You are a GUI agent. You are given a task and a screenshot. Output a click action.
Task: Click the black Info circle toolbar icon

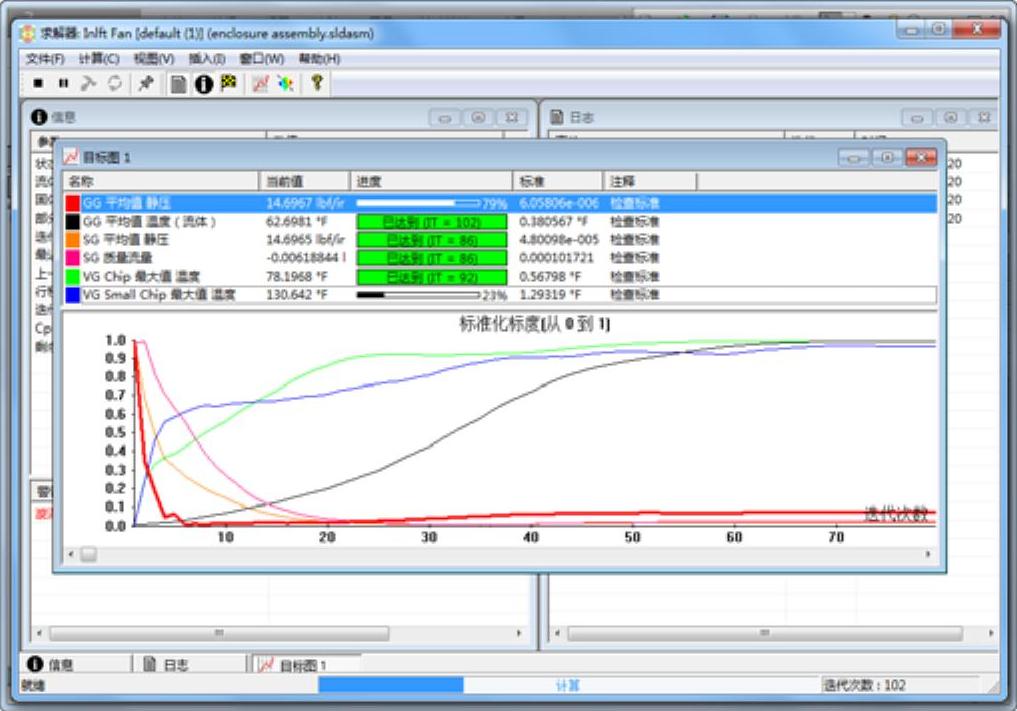[x=203, y=84]
